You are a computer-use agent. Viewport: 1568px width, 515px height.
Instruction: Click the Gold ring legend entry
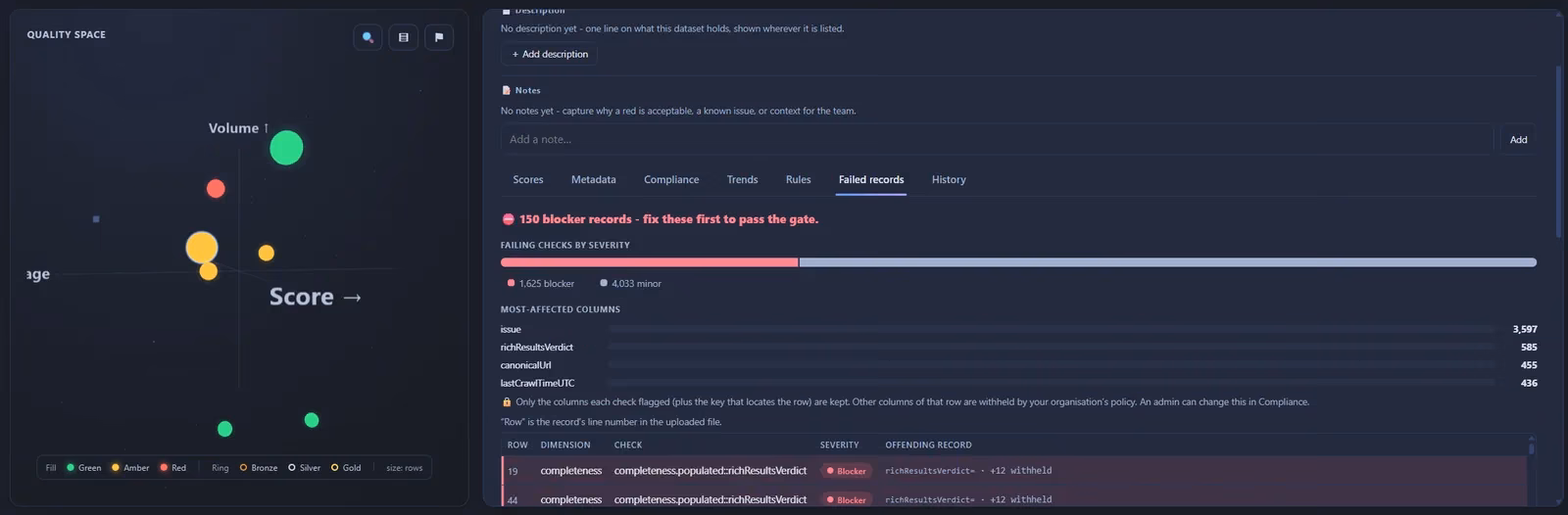pos(346,468)
